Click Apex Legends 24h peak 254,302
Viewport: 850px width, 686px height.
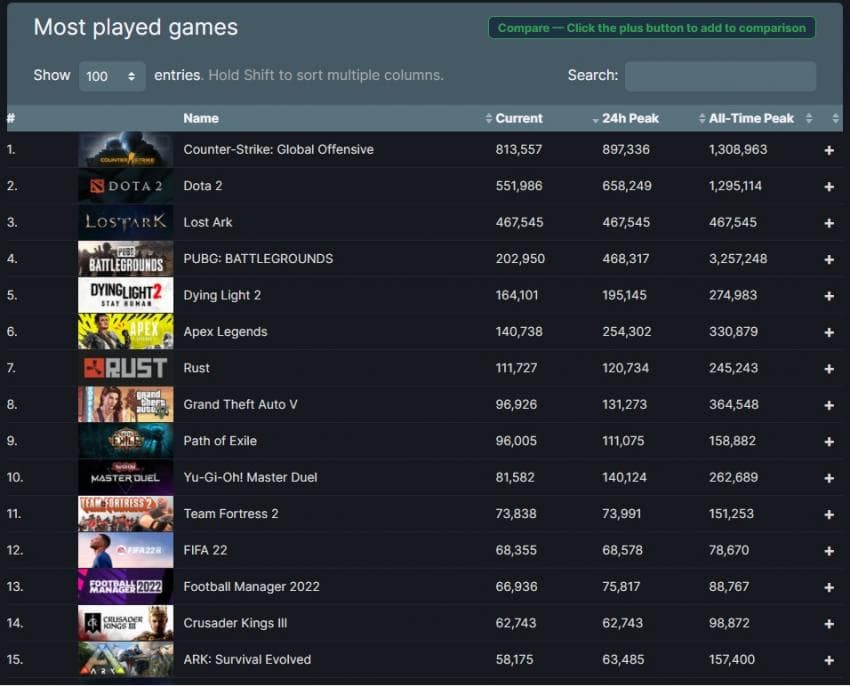pos(627,332)
